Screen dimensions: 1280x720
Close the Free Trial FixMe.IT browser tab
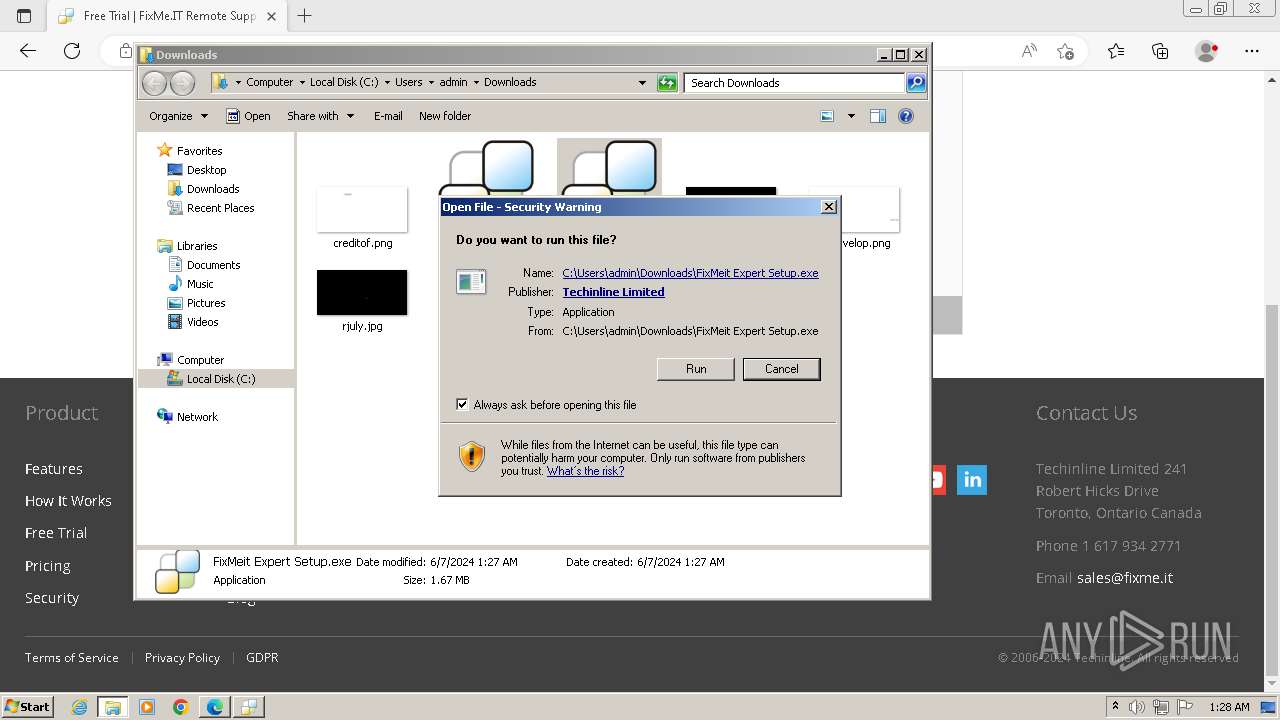(271, 16)
